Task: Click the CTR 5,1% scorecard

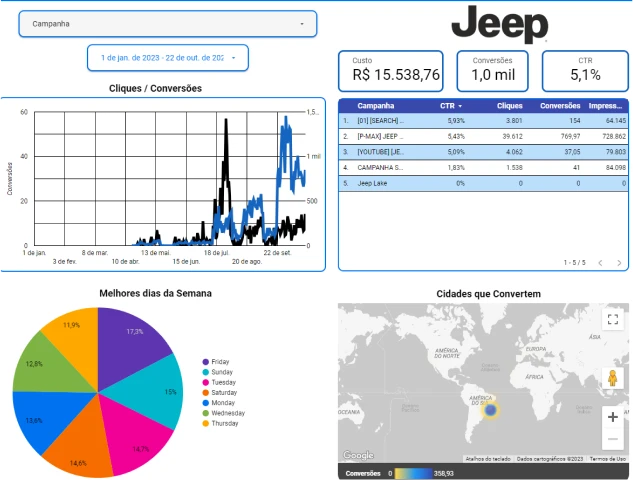Action: (585, 71)
